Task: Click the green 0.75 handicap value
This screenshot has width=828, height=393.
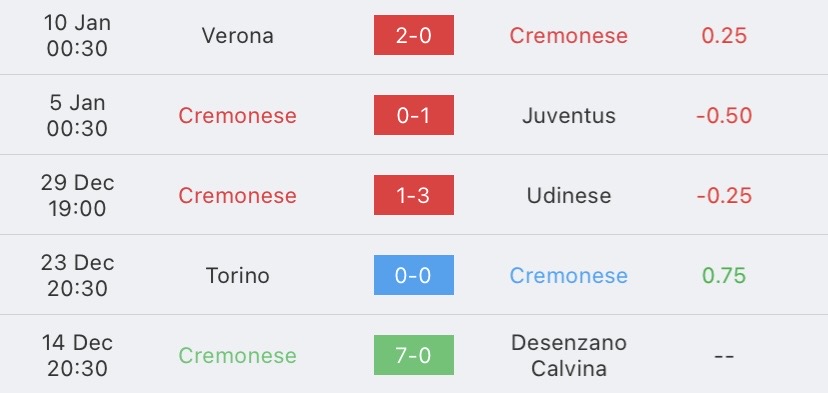Action: [x=724, y=275]
